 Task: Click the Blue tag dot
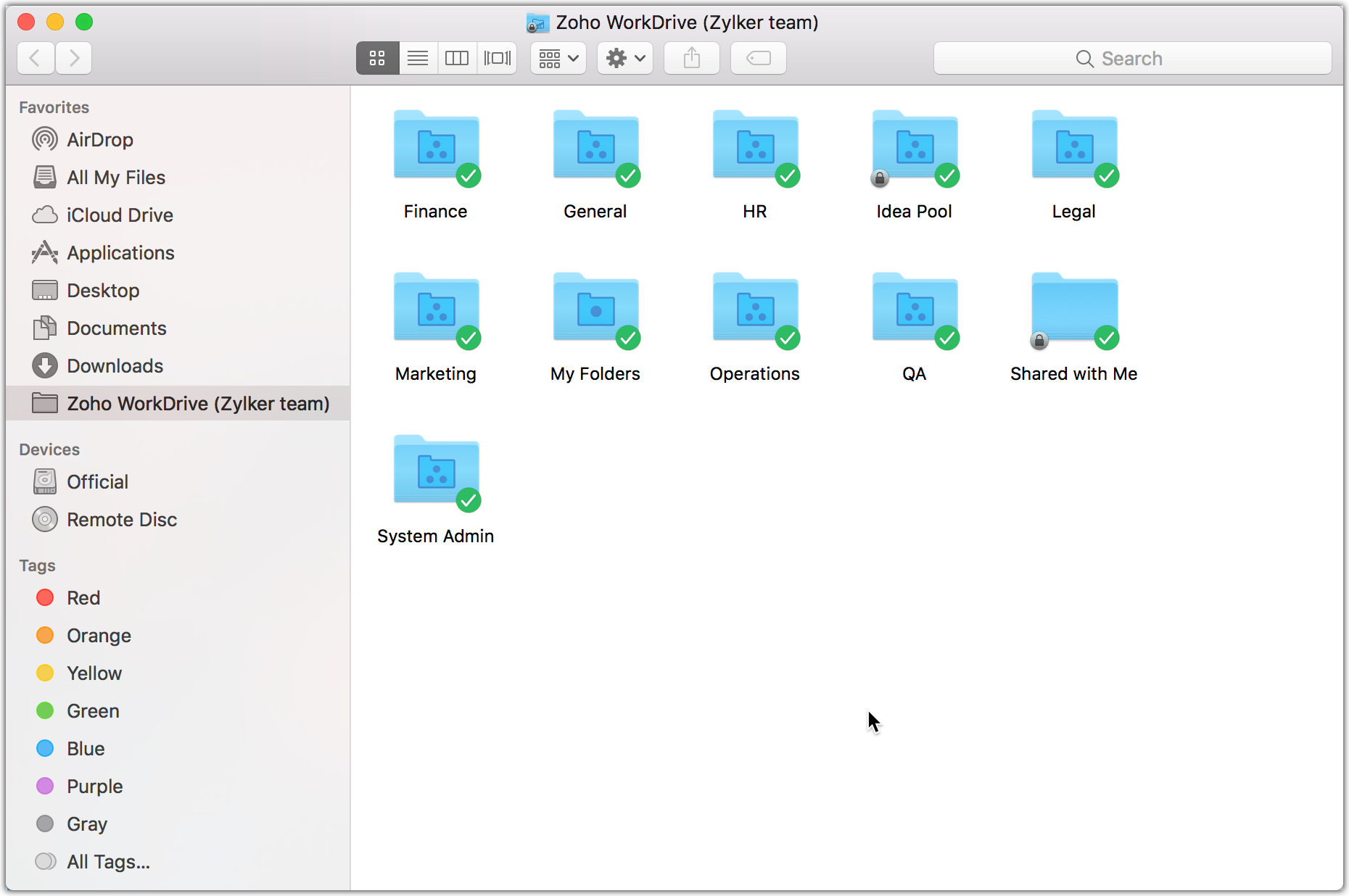click(x=45, y=748)
